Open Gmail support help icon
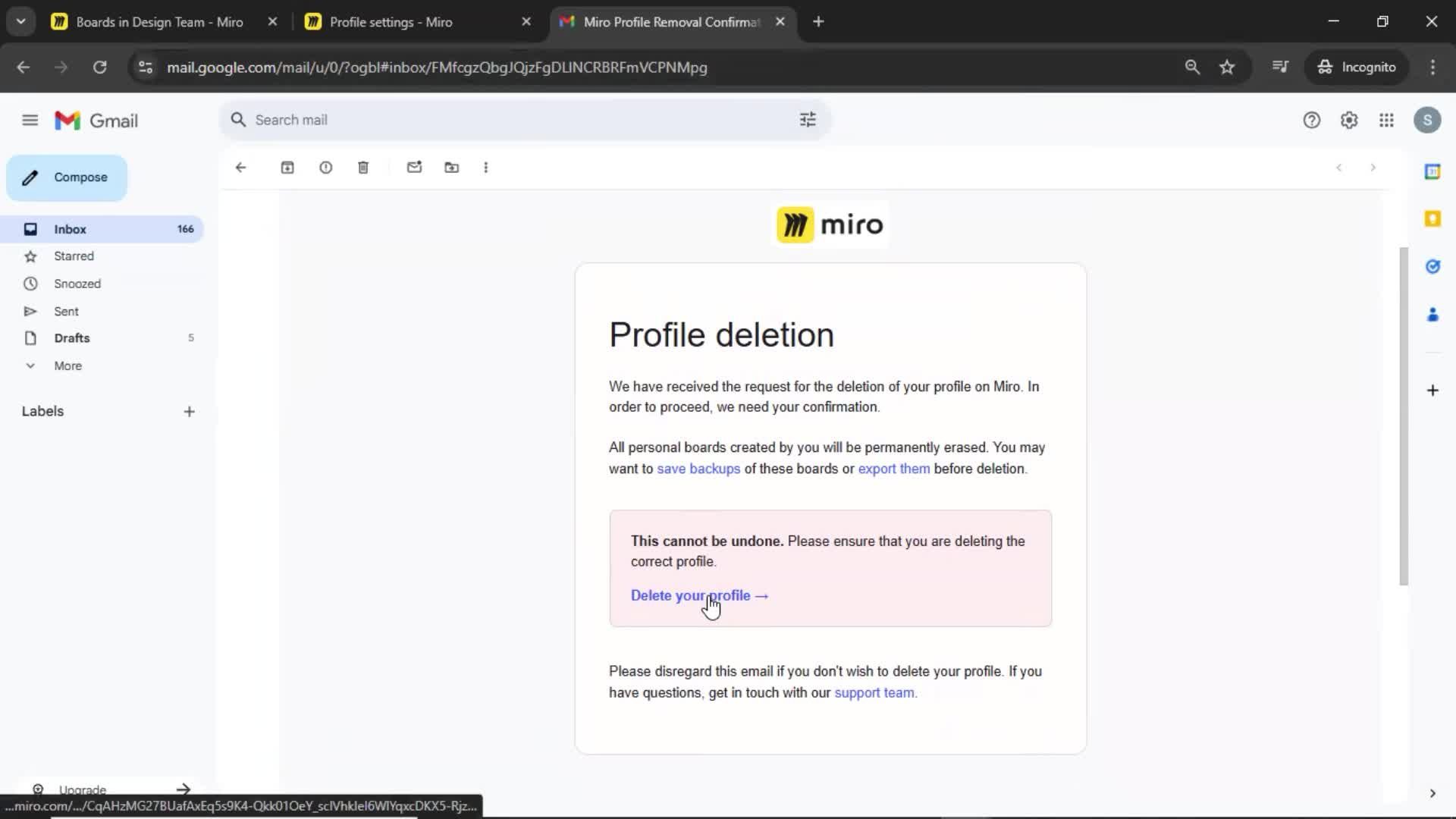1456x819 pixels. [1311, 120]
